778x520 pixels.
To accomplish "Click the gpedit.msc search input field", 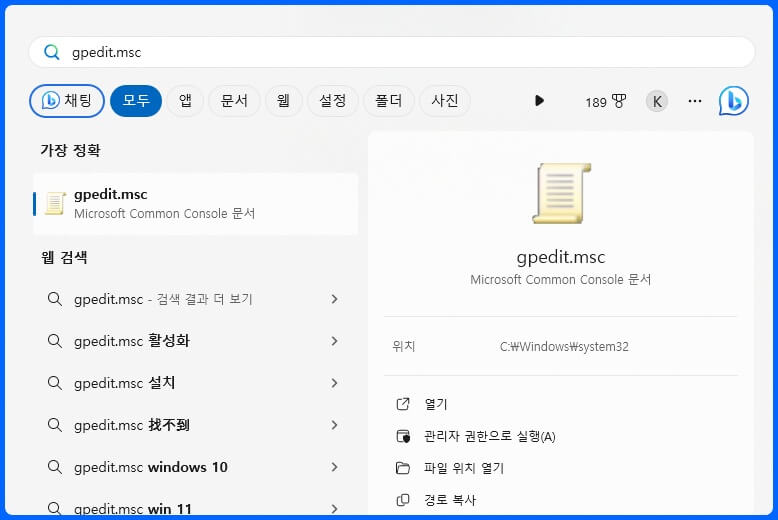I will pos(392,52).
